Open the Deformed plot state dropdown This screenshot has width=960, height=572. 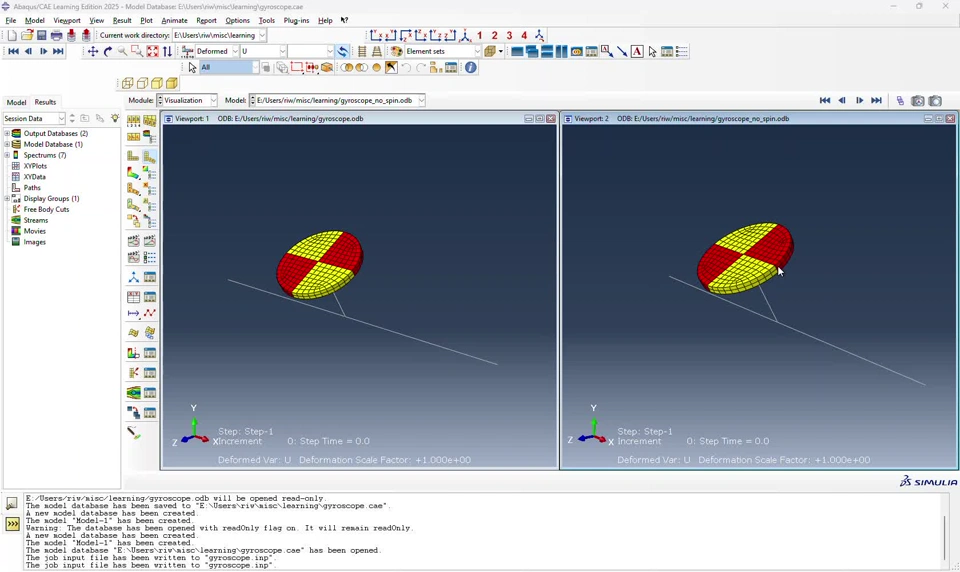235,51
